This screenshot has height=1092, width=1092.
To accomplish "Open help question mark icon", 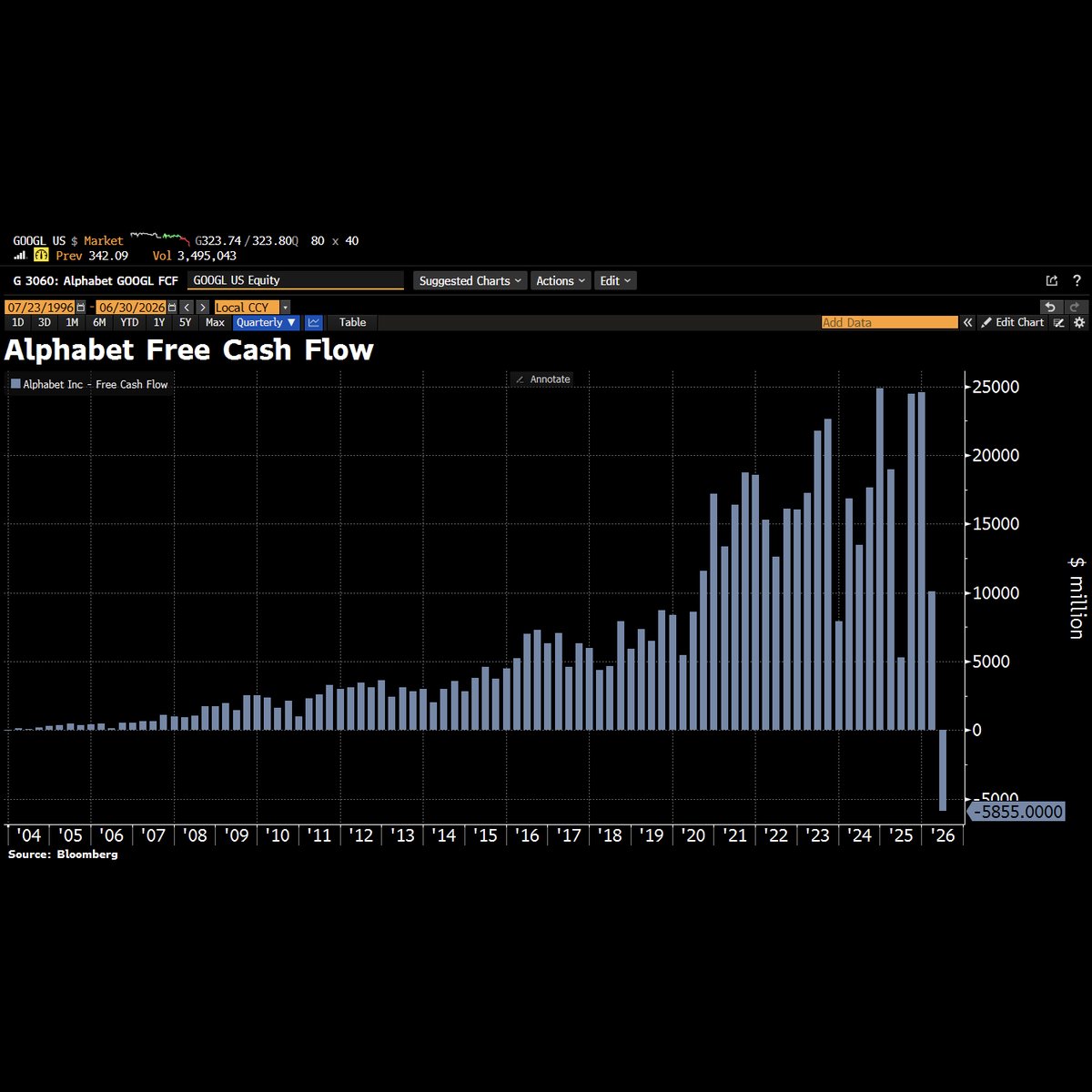I will pos(1077,280).
